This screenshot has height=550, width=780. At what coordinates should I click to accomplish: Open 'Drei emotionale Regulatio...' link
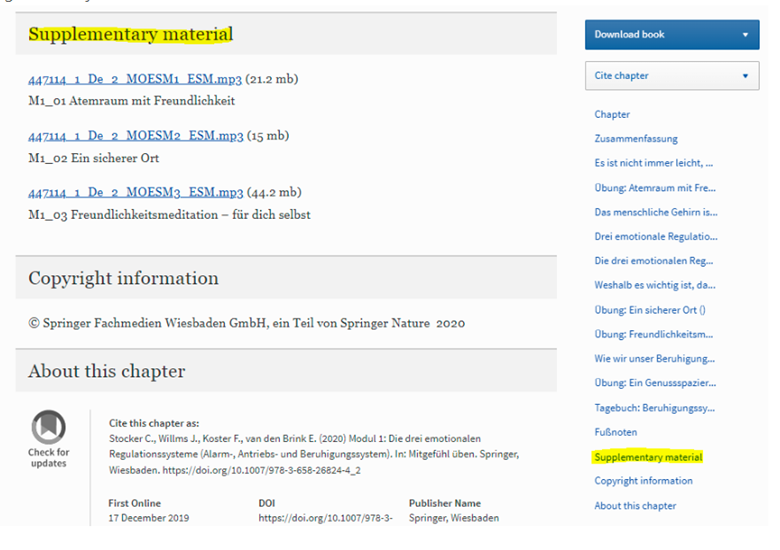pyautogui.click(x=656, y=237)
